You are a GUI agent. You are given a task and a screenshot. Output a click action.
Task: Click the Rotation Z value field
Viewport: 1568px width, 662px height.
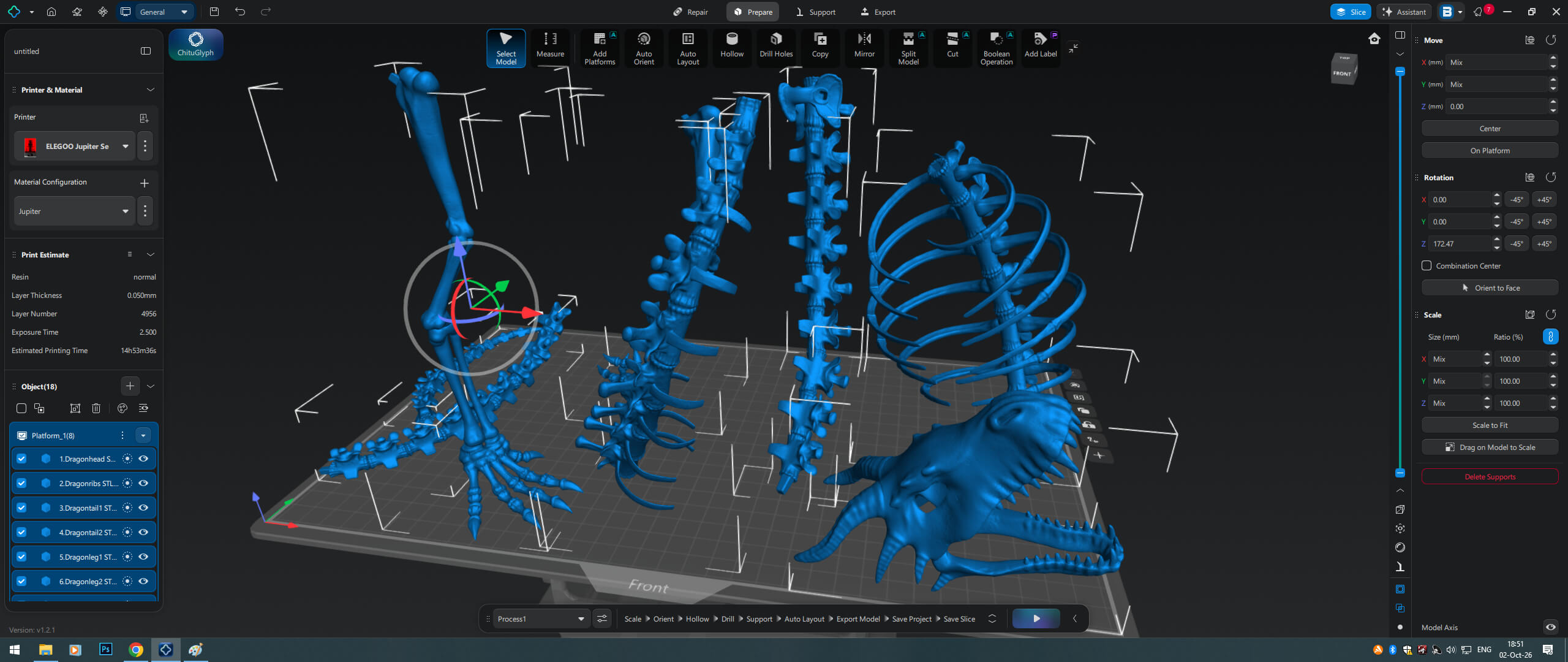click(x=1460, y=243)
